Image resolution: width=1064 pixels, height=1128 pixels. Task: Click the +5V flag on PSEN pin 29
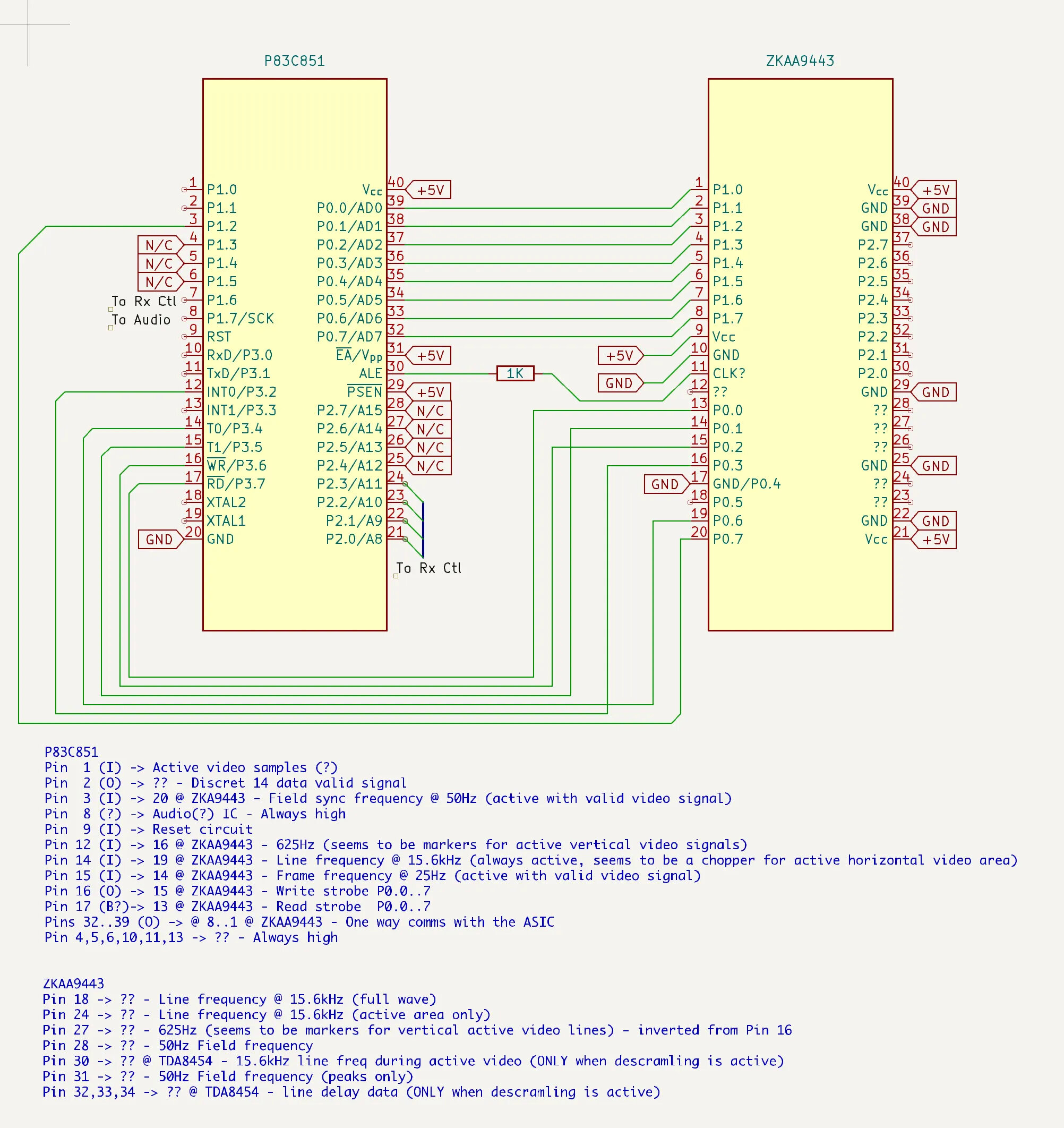point(430,392)
